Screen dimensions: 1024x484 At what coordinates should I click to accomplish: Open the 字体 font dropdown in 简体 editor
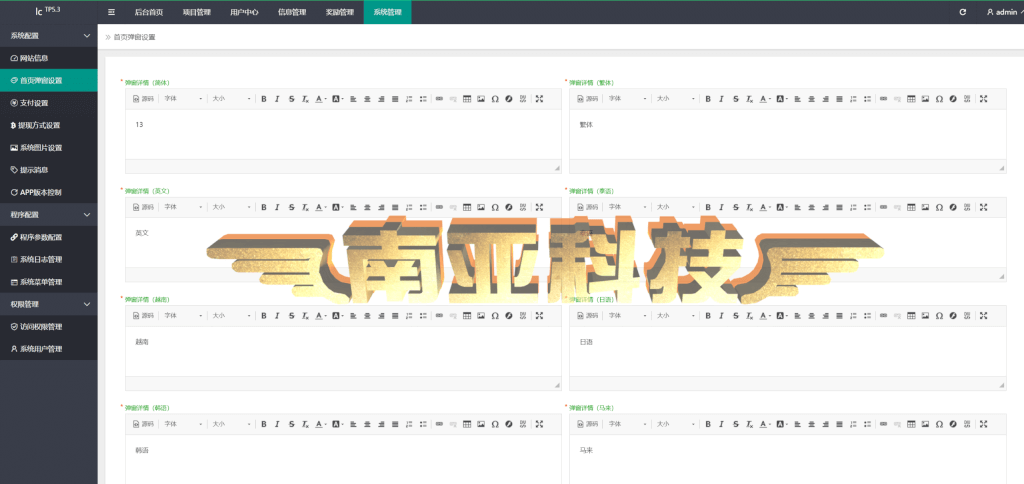[182, 99]
